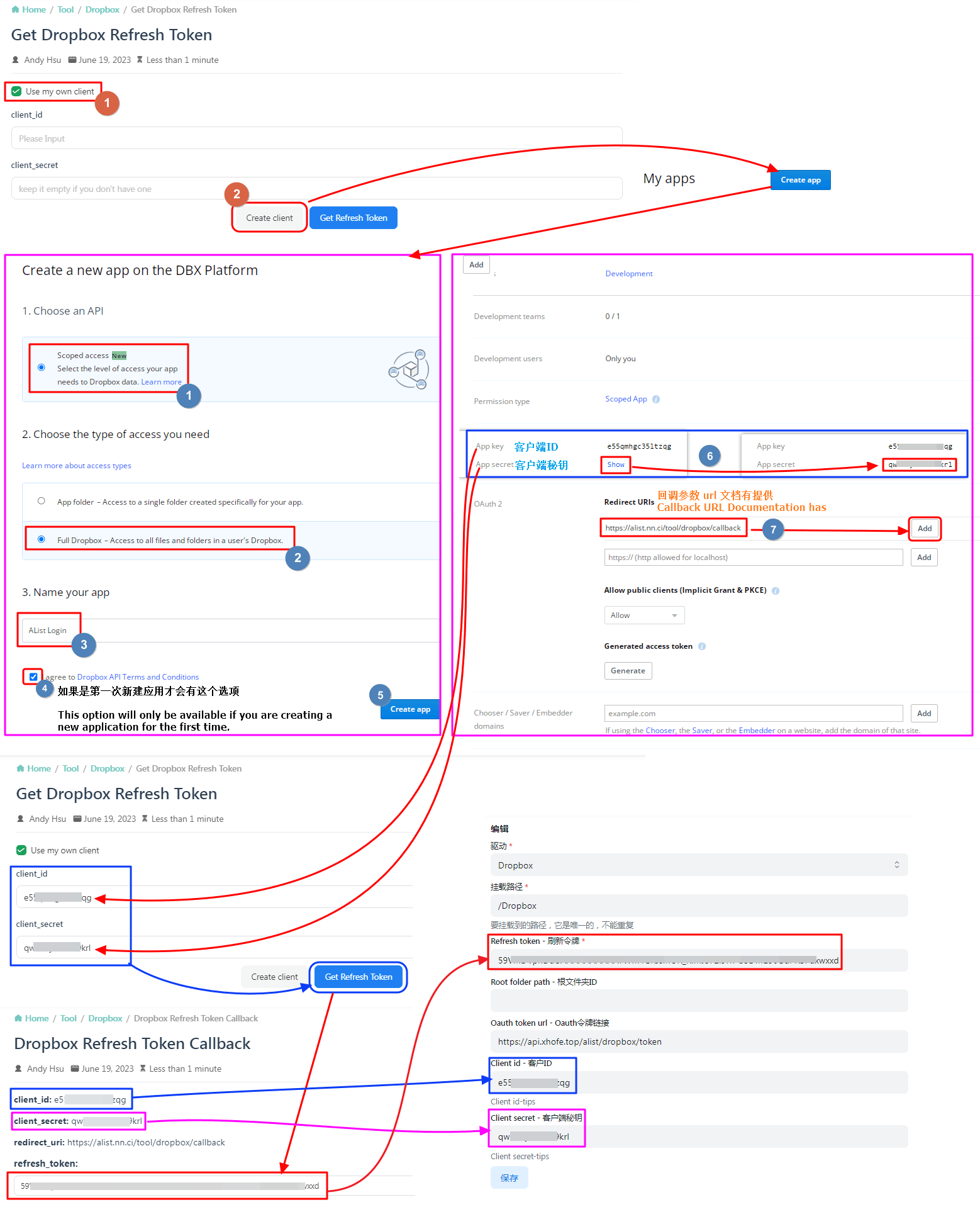
Task: Open the Learn more link under Scoped access
Action: coord(161,382)
